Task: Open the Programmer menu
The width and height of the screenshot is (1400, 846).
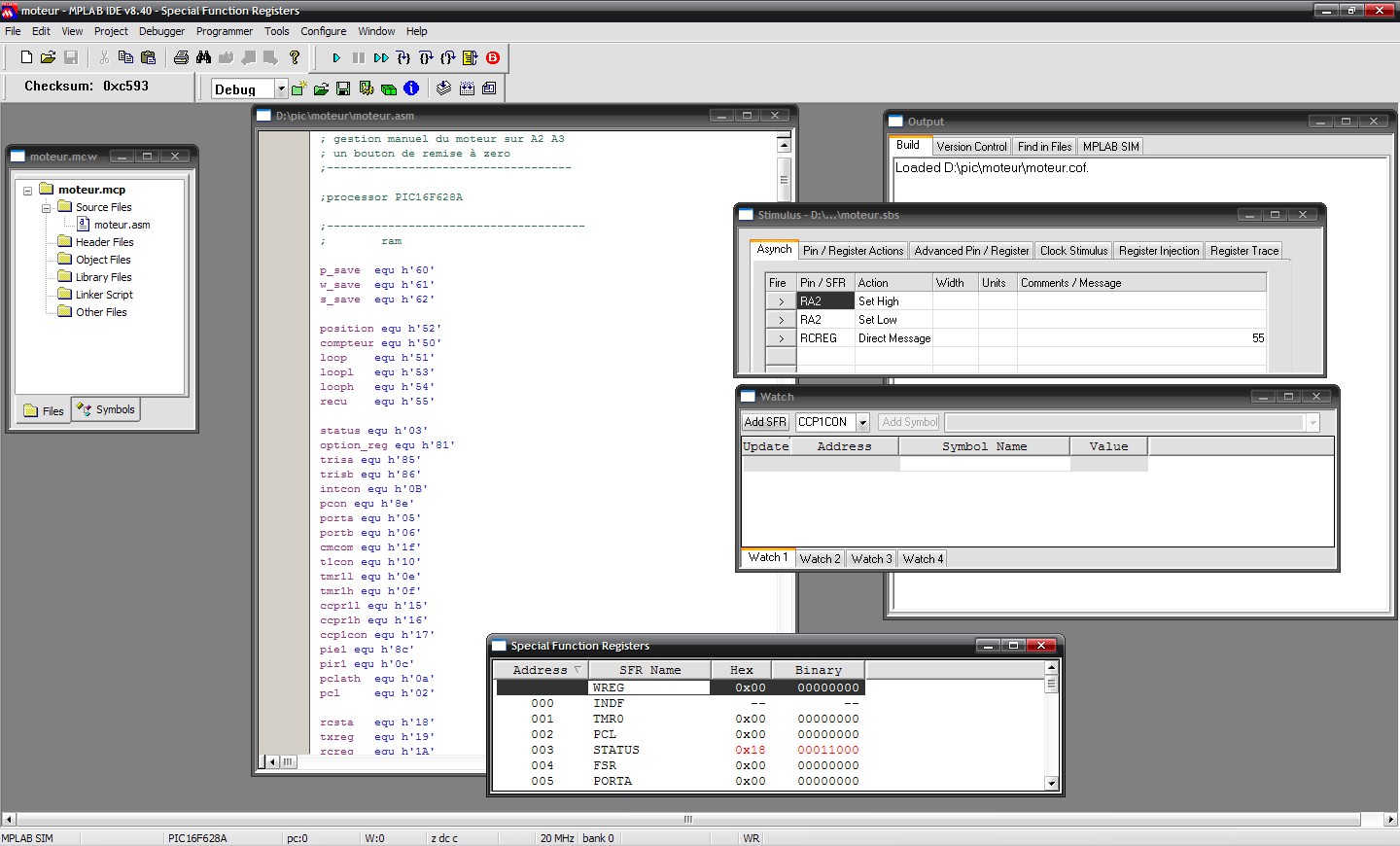Action: (x=225, y=31)
